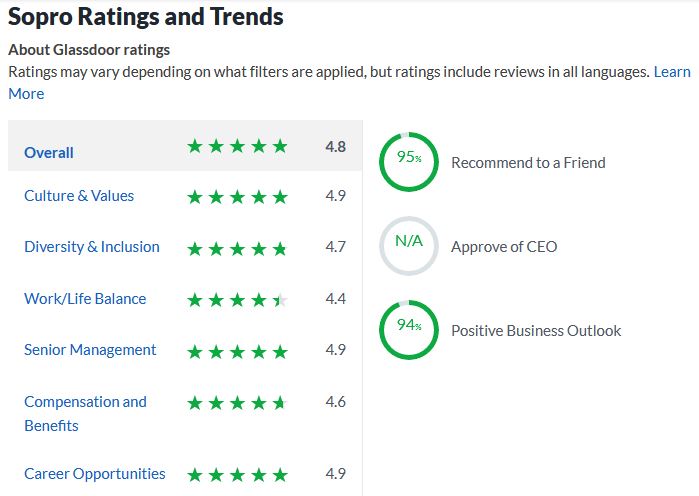Open the Culture & Values category
Image resolution: width=699 pixels, height=496 pixels.
click(79, 196)
